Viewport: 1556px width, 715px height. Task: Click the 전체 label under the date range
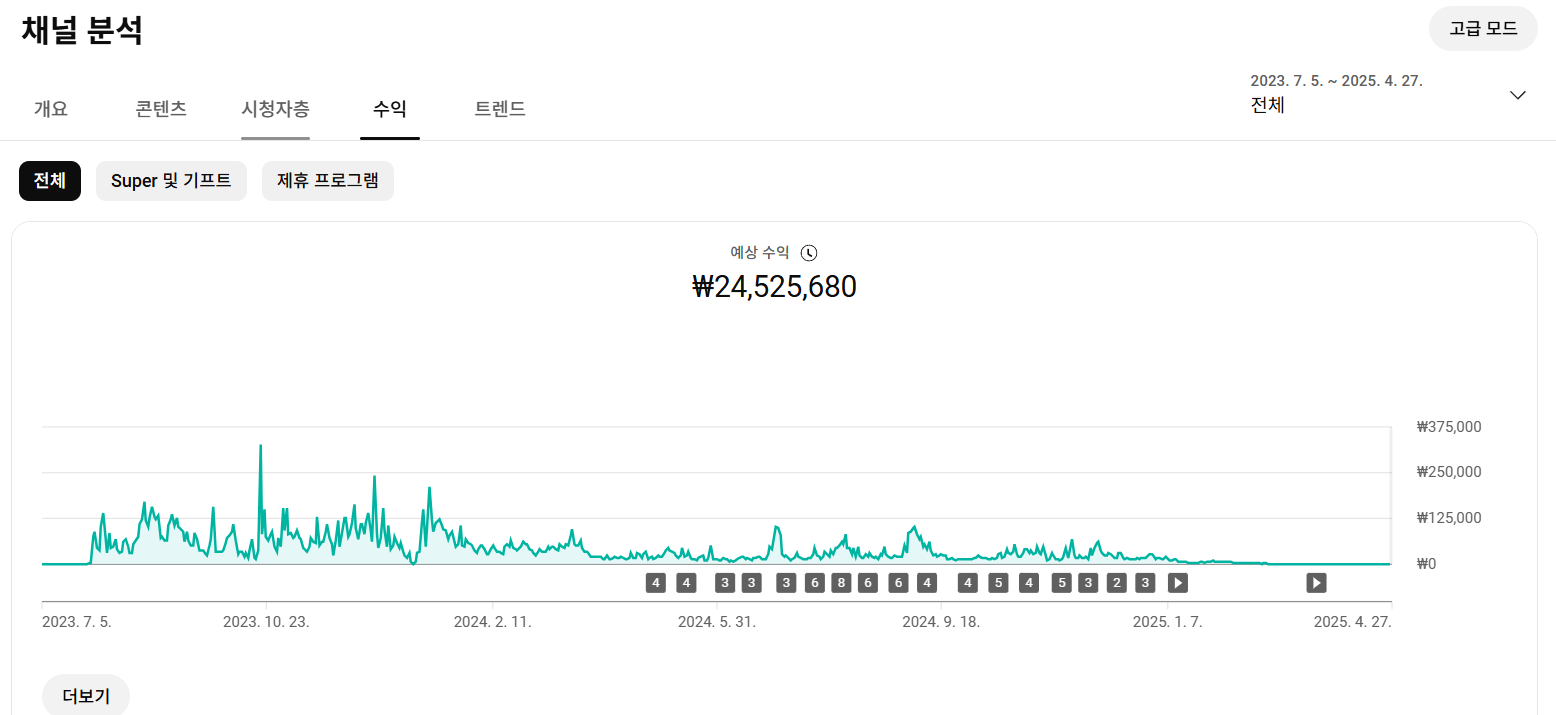(x=1267, y=105)
